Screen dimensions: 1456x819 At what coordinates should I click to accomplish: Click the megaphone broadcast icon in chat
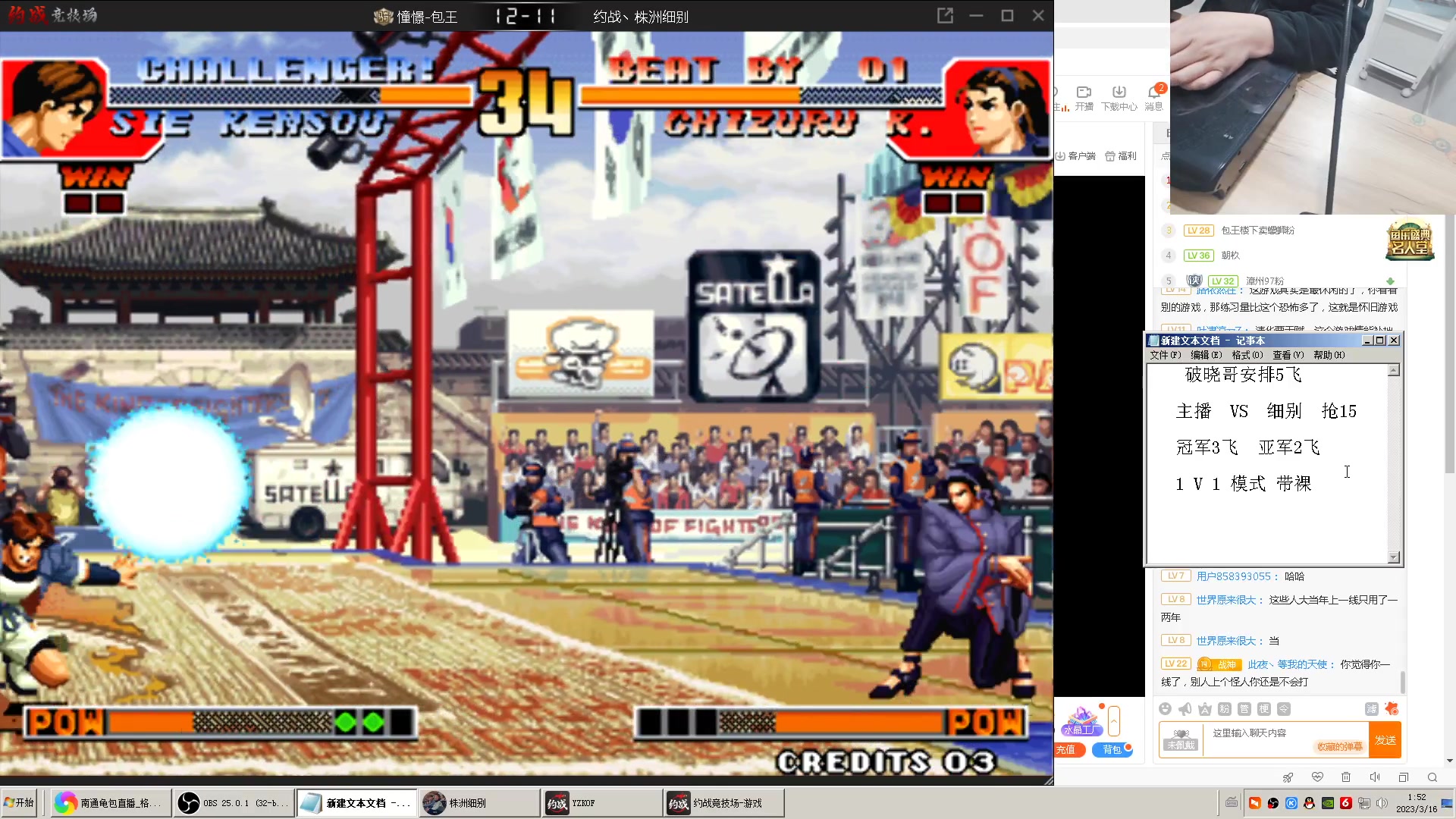pos(1185,709)
